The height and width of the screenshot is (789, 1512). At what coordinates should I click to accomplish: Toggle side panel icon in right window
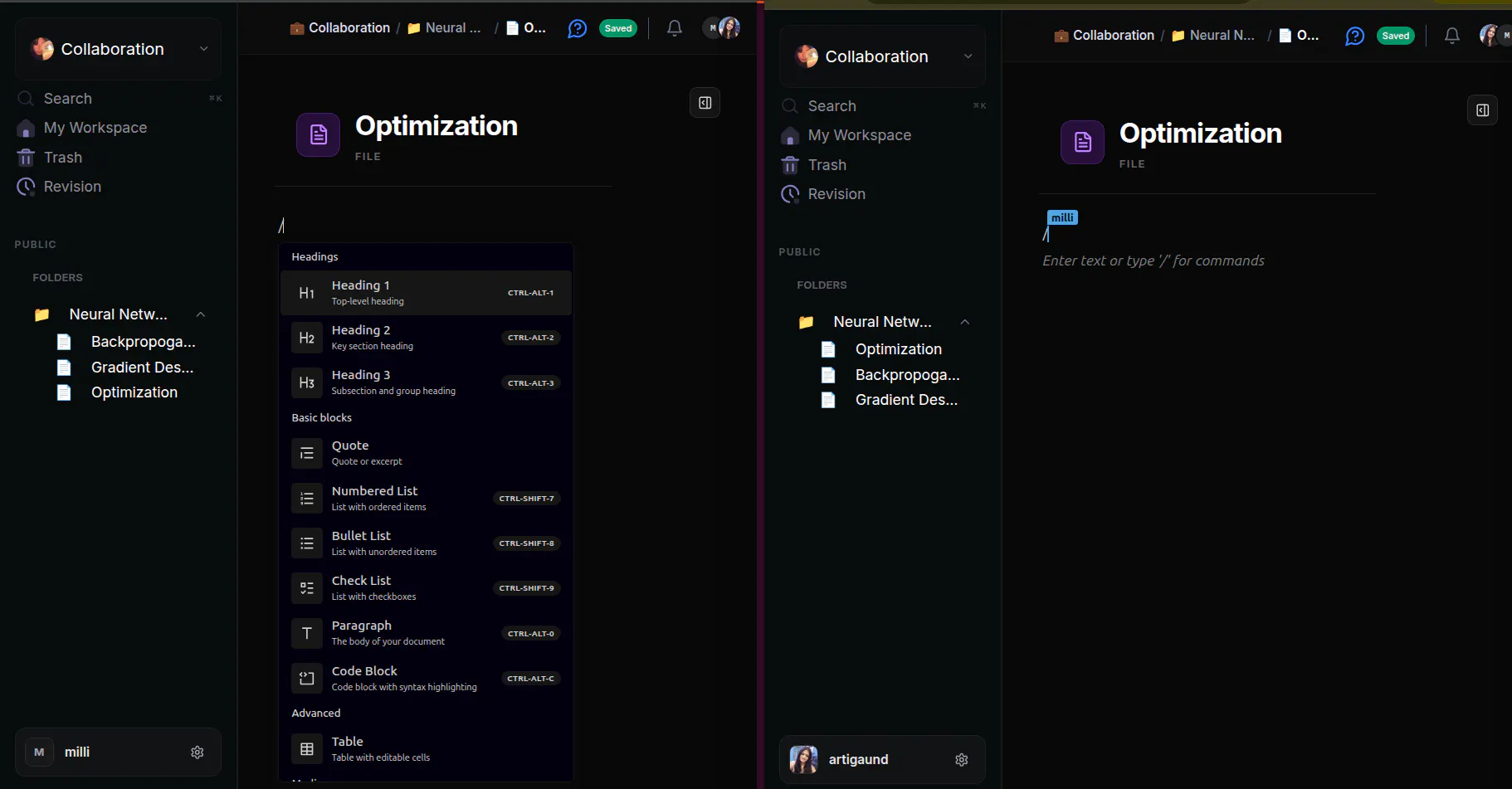pos(1483,110)
